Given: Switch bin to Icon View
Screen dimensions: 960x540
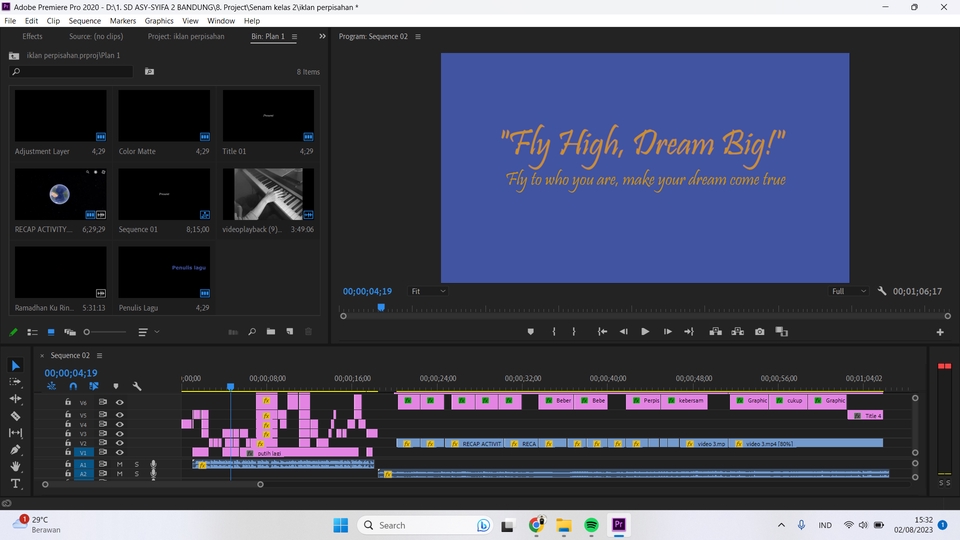Looking at the screenshot, I should [x=51, y=332].
